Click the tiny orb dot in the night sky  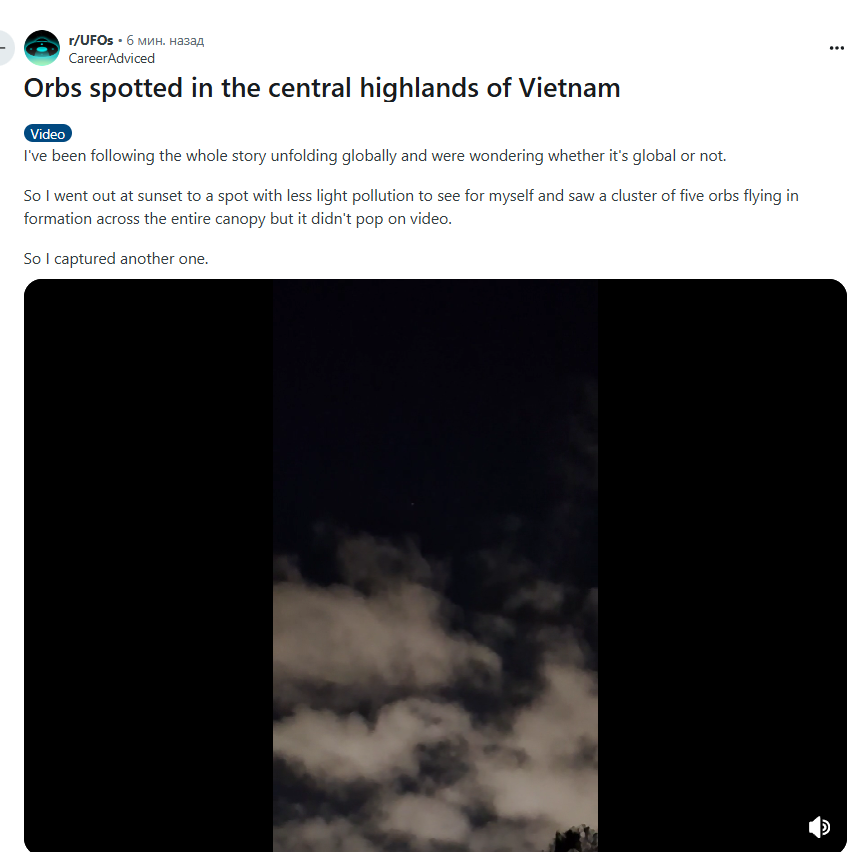click(412, 504)
